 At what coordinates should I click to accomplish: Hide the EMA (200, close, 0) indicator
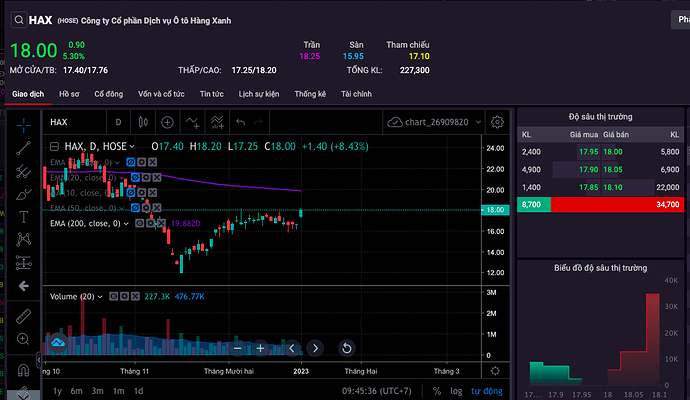139,224
